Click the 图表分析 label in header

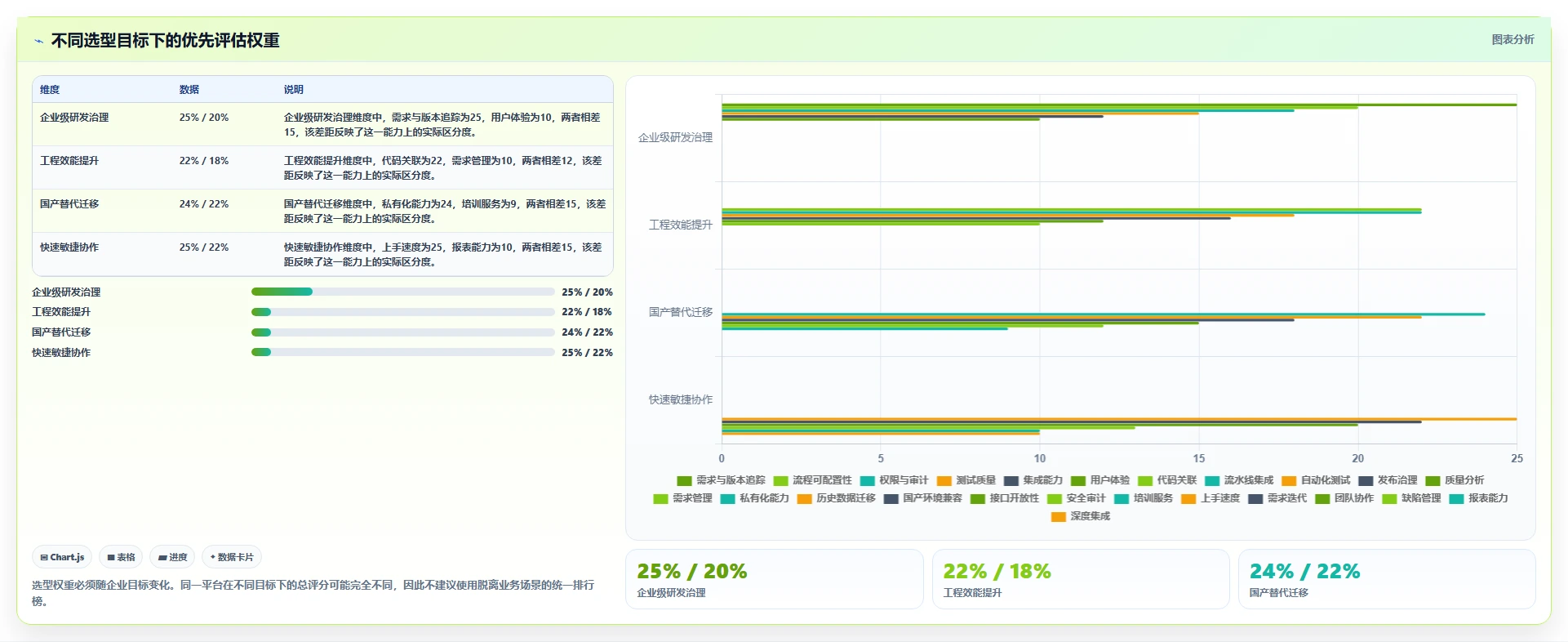click(x=1512, y=39)
